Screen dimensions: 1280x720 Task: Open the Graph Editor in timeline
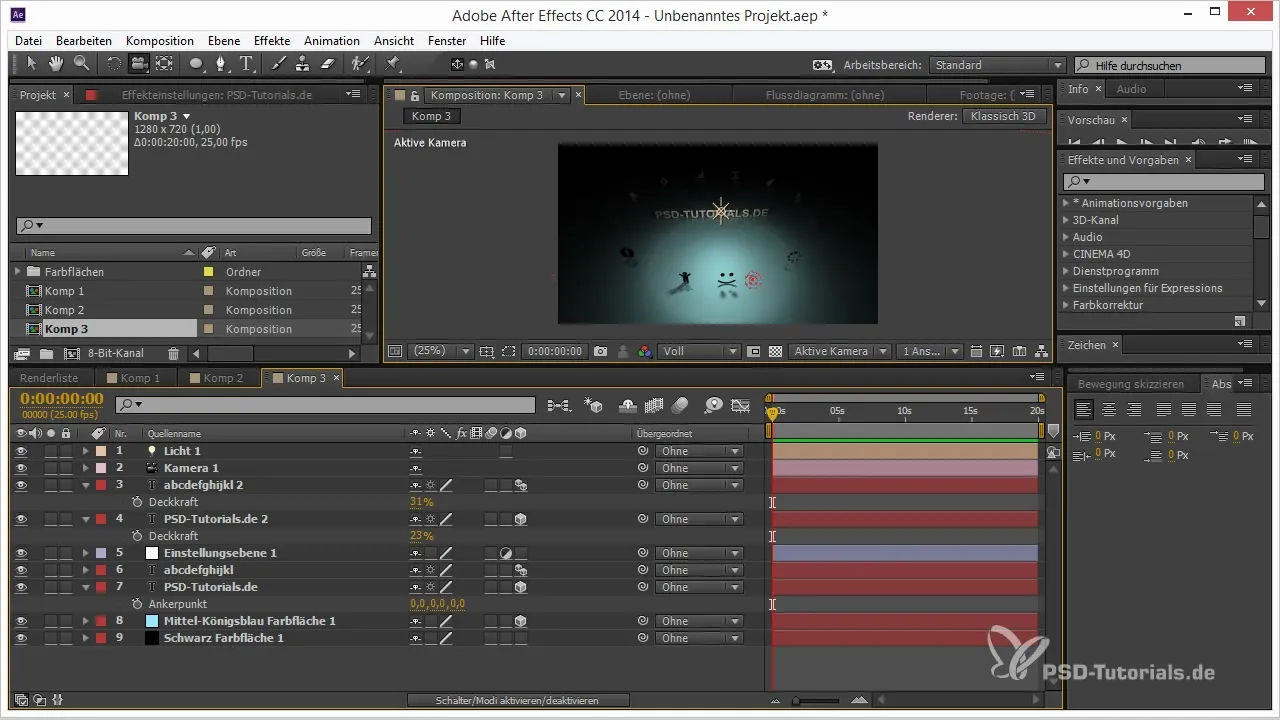741,405
